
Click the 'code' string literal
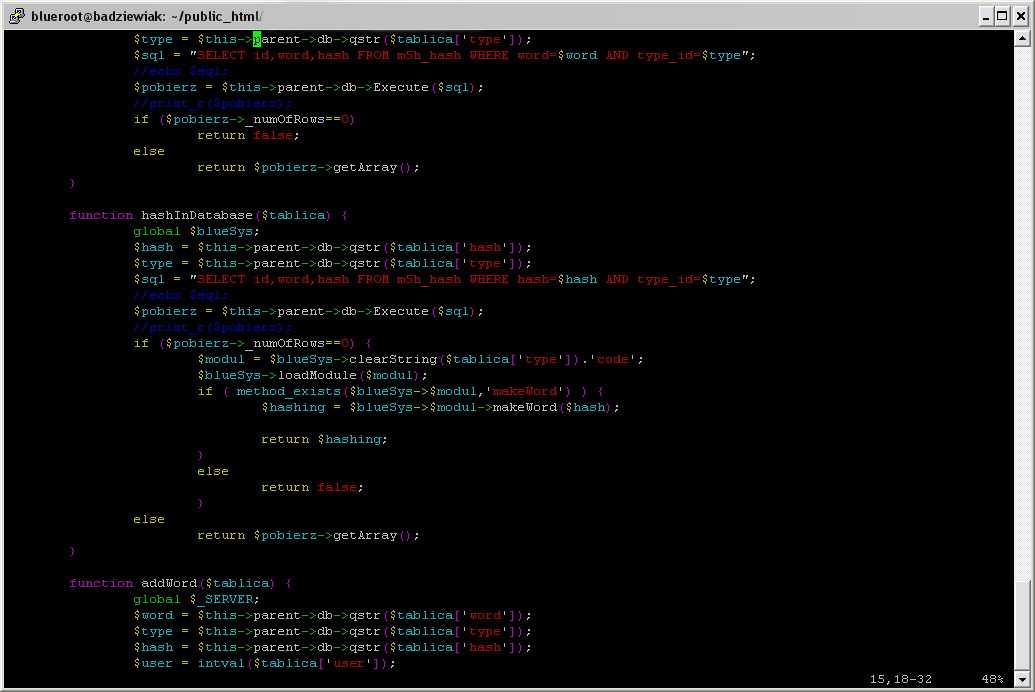point(613,359)
